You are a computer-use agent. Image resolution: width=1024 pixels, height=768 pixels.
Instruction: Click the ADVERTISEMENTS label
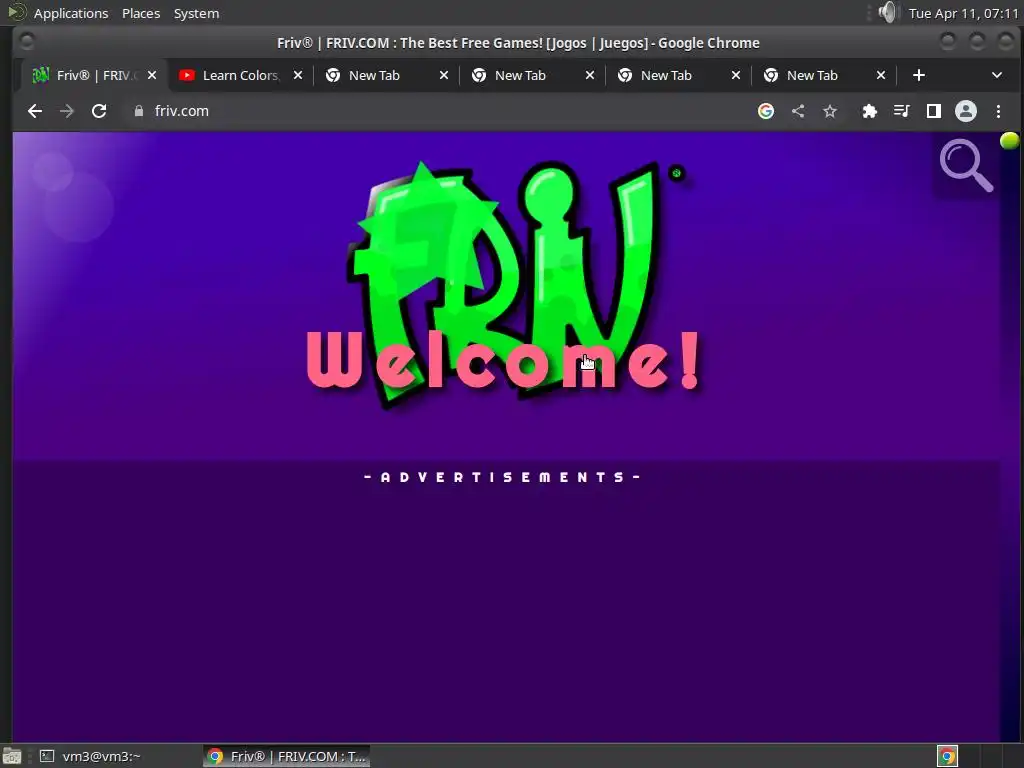tap(502, 477)
